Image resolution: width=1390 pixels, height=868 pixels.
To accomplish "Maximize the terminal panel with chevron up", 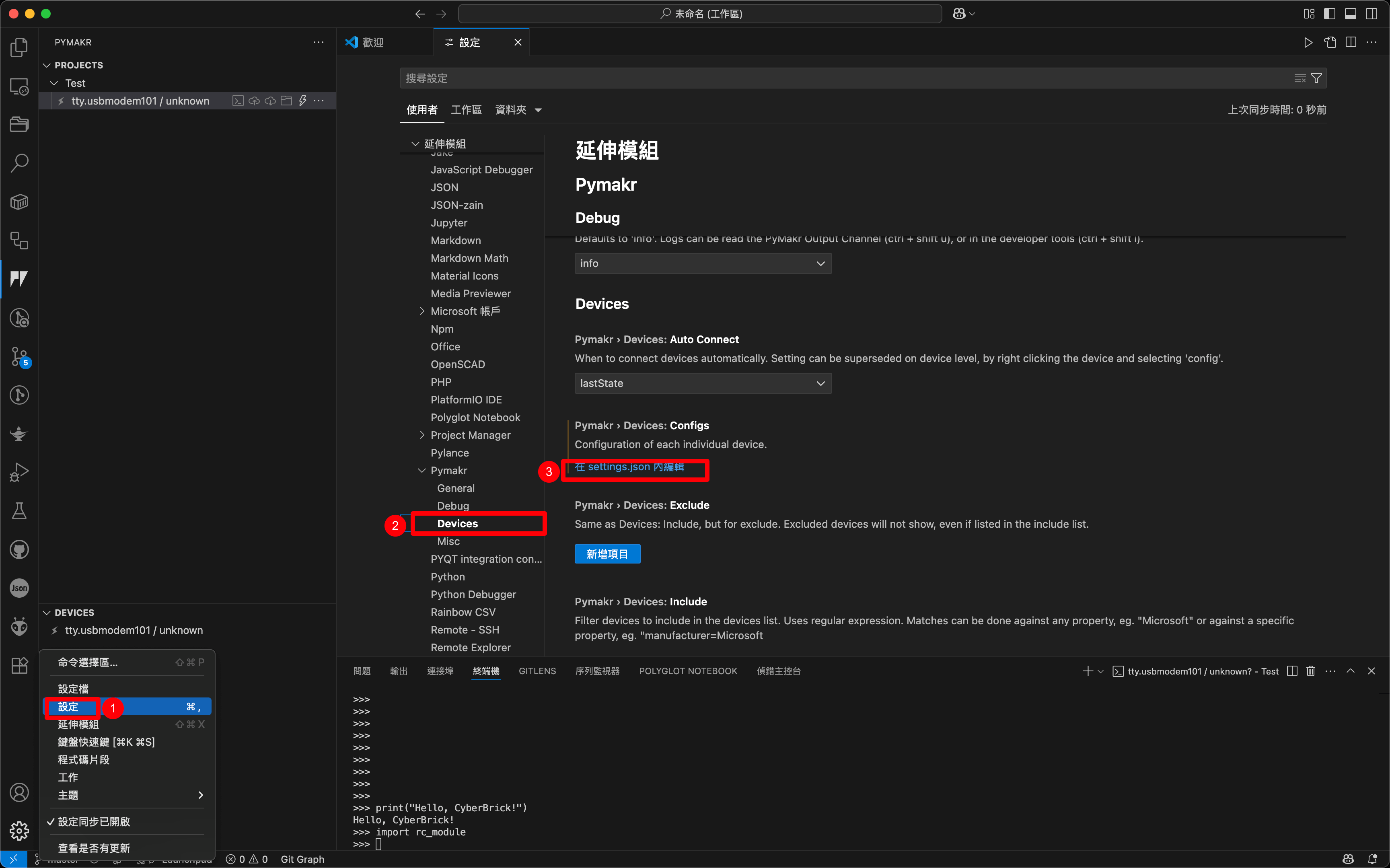I will pos(1351,671).
